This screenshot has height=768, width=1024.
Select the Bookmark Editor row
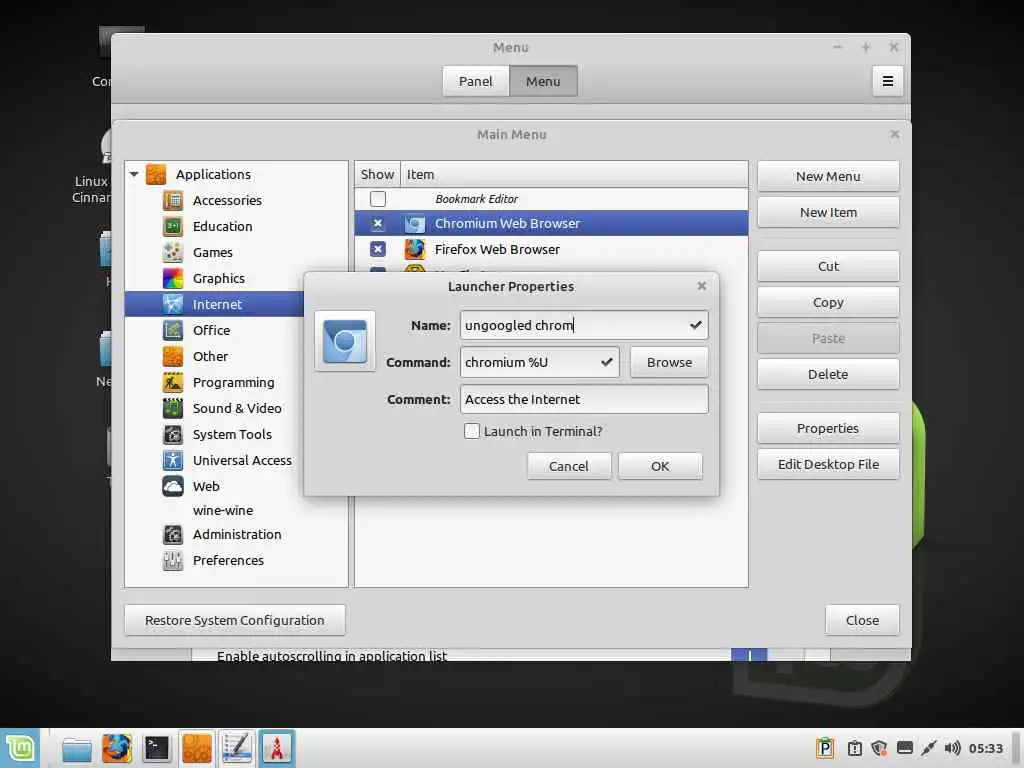click(x=551, y=199)
